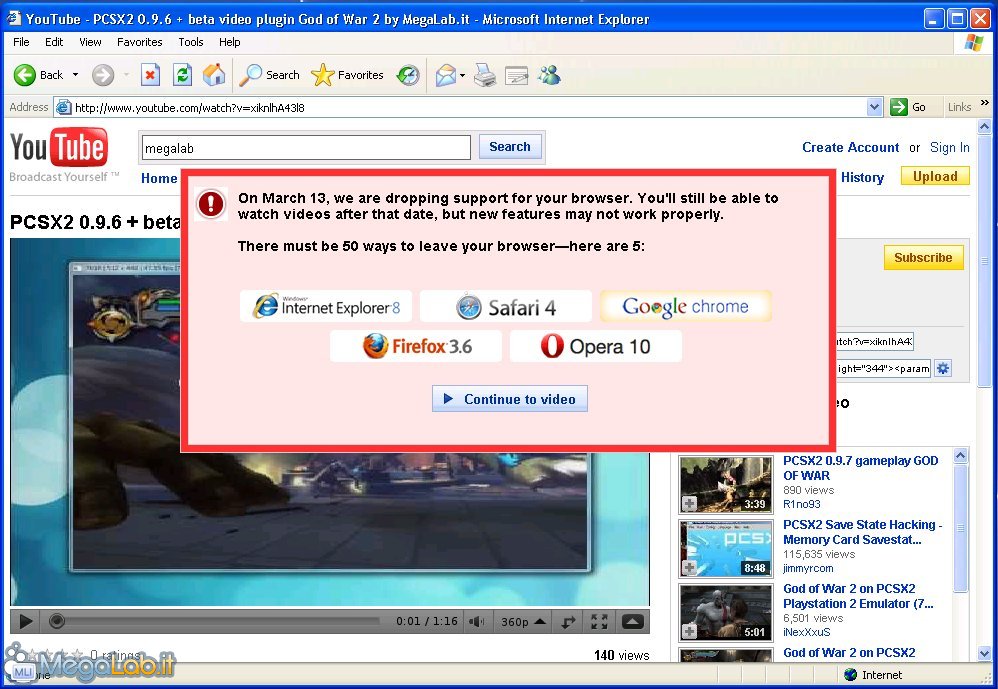Choose Firefox 3.6 browser option
Viewport: 998px width, 689px height.
pyautogui.click(x=416, y=346)
